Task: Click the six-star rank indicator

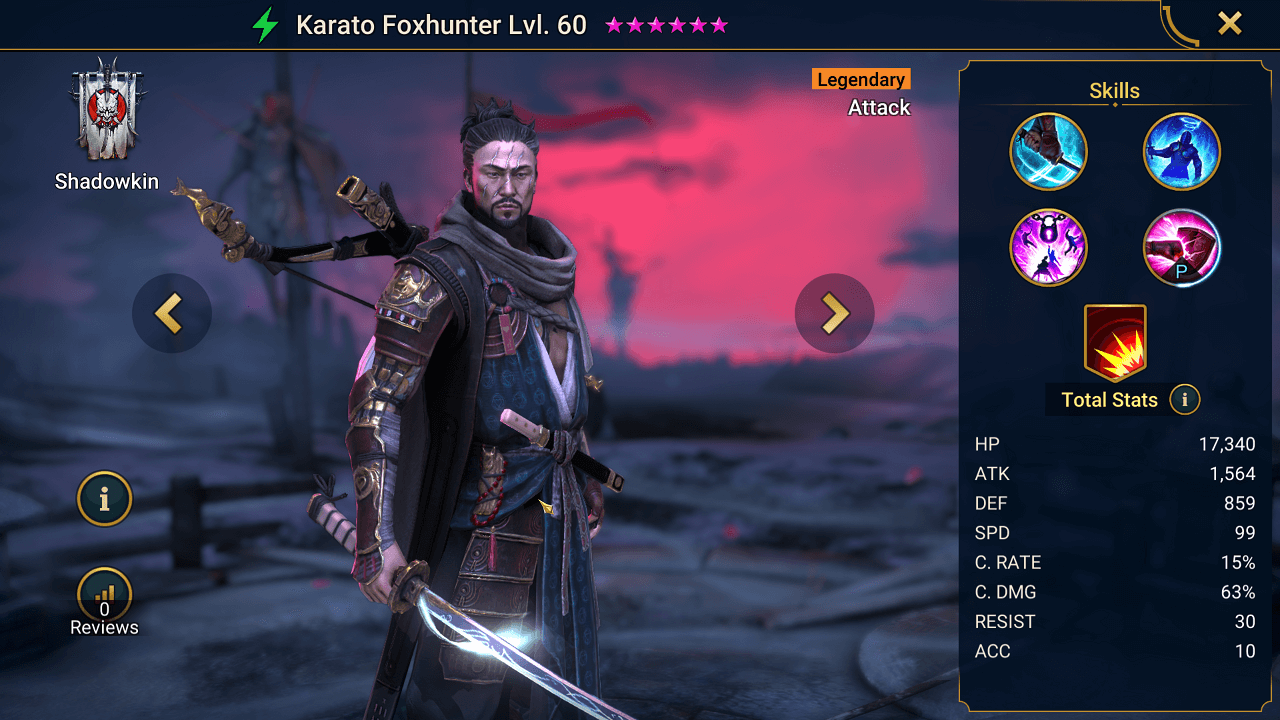Action: tap(666, 25)
